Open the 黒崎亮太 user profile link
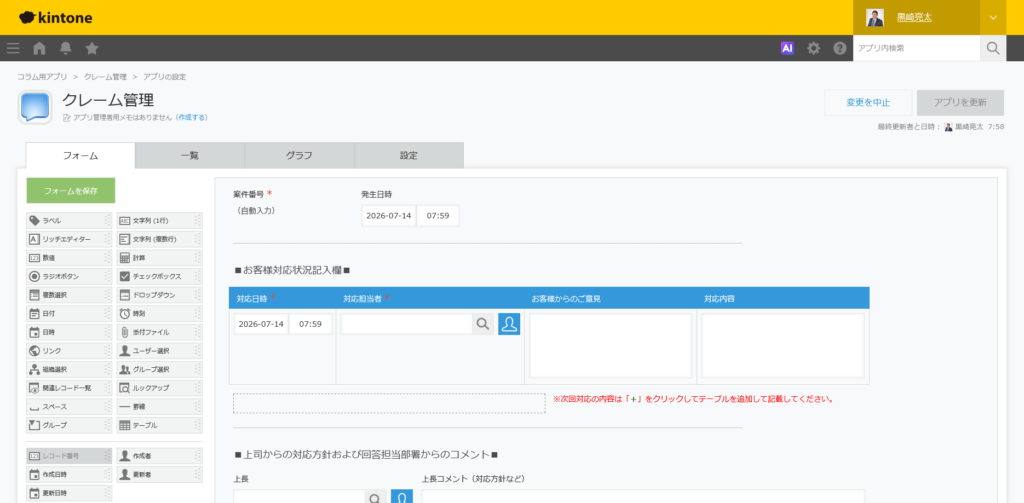 click(914, 18)
